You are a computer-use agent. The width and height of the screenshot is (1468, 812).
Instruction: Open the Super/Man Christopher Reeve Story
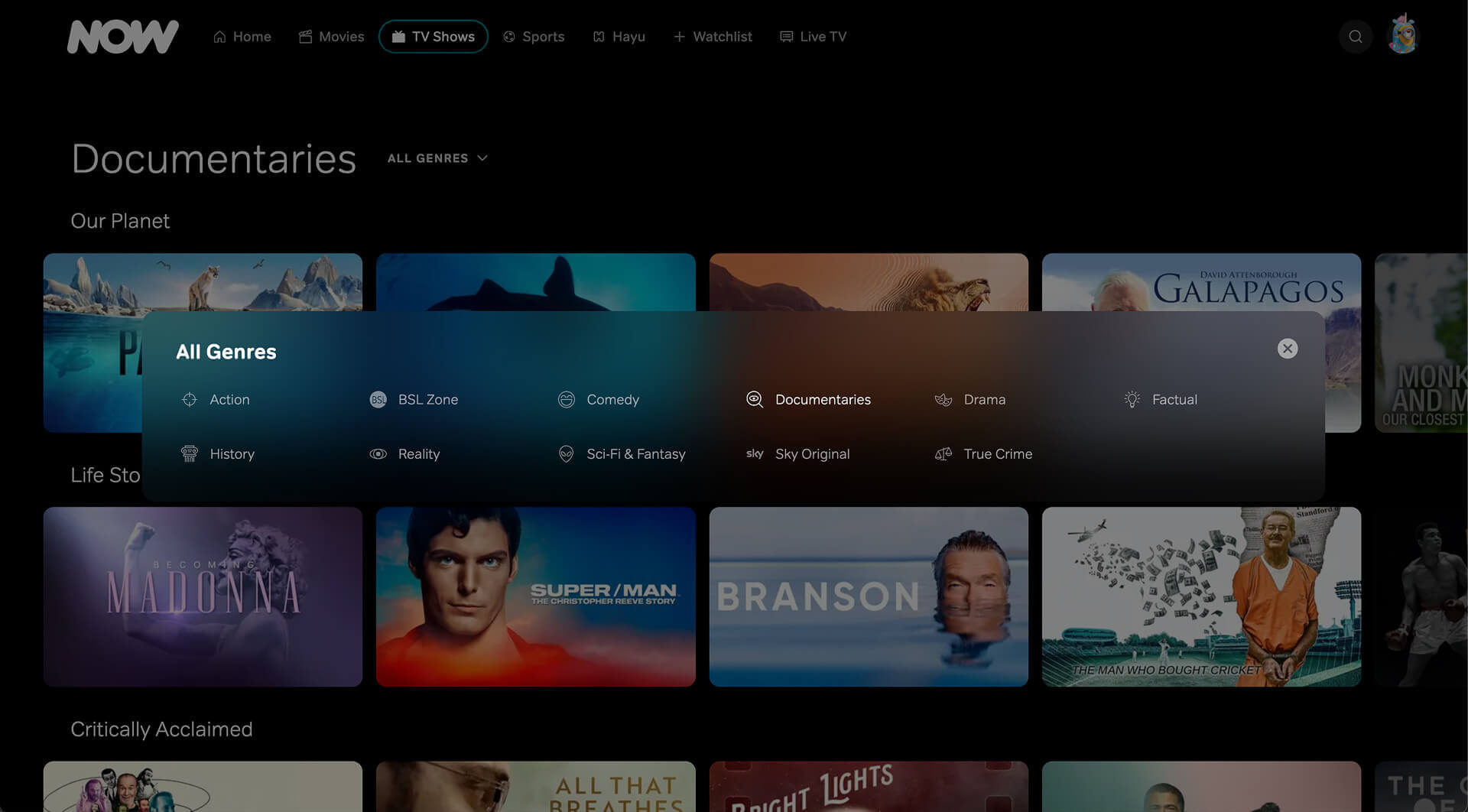click(535, 596)
